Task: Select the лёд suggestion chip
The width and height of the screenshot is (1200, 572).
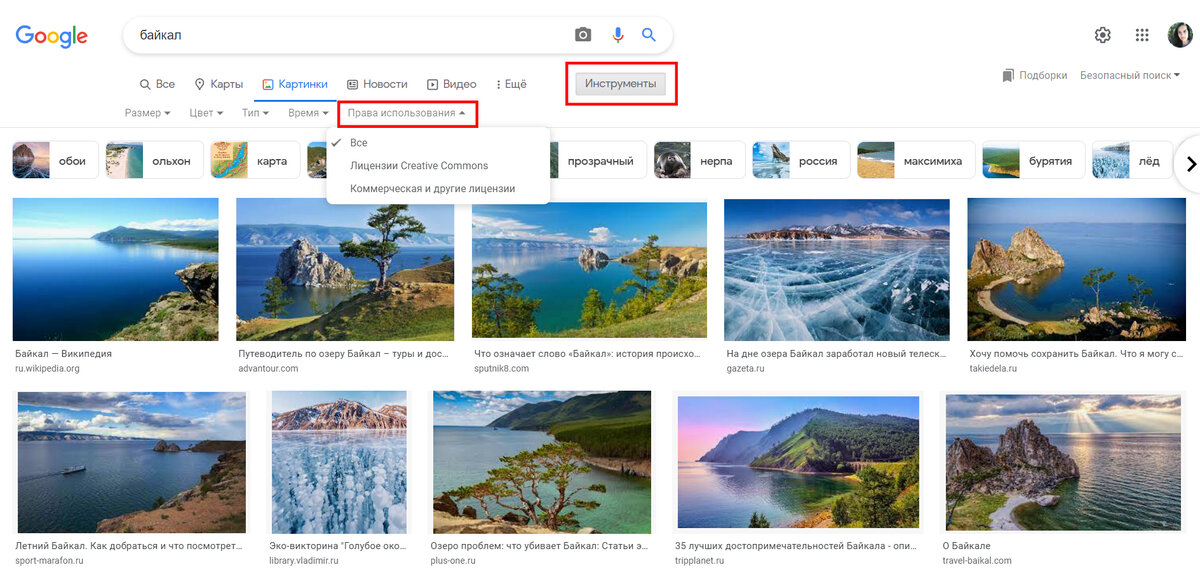Action: (1132, 160)
